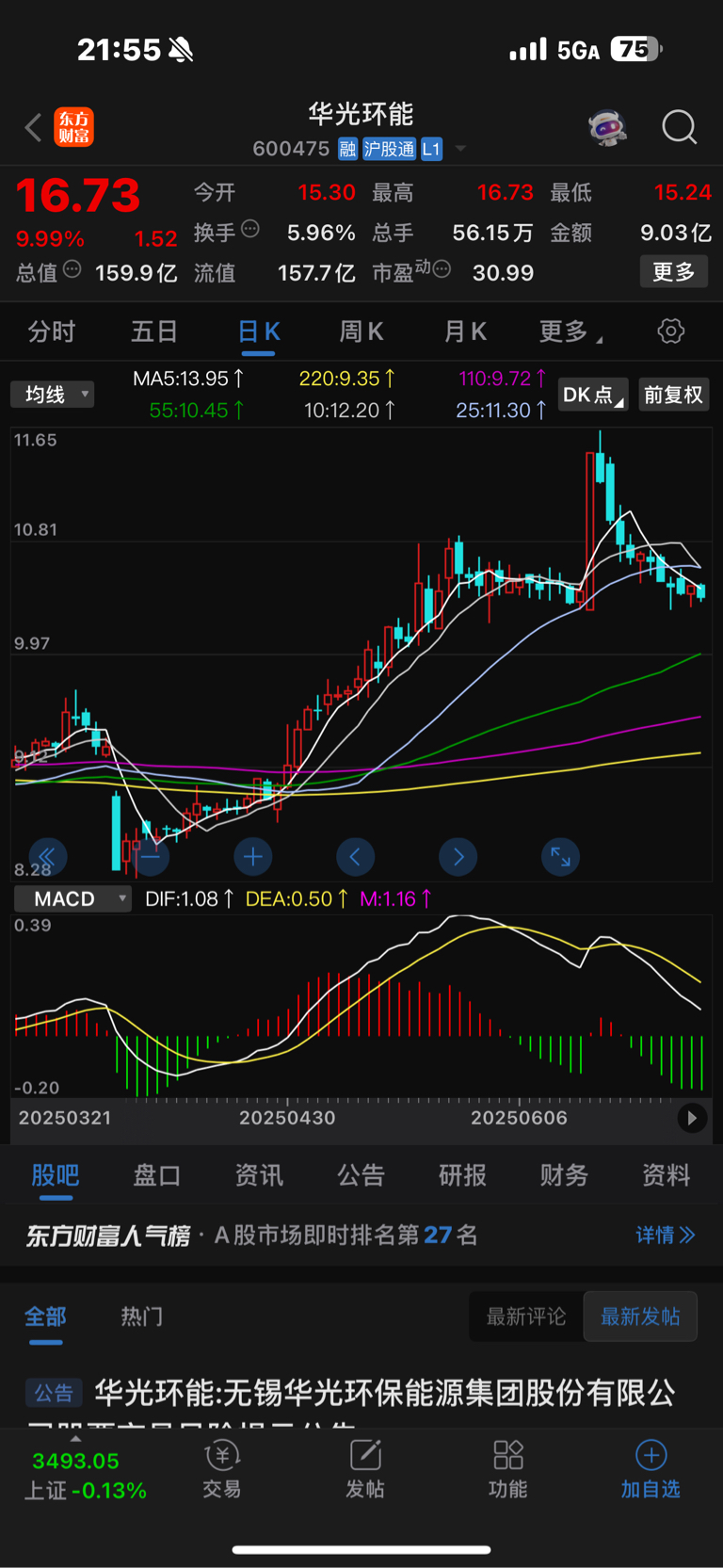The height and width of the screenshot is (1568, 723).
Task: Tap the 220:9.35 average label
Action: coord(347,379)
